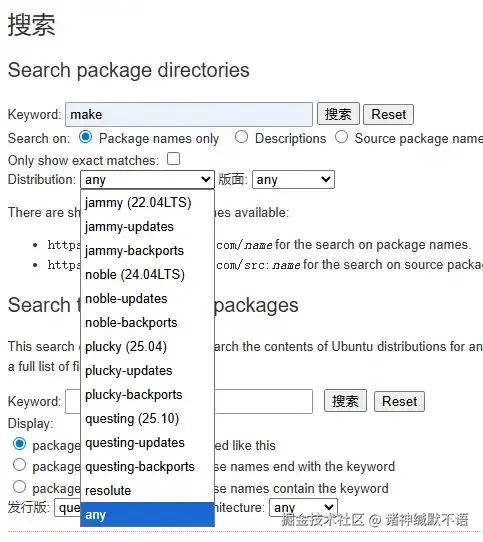This screenshot has height=542, width=483.
Task: Select first Display radio option, ending 'like this'
Action: tap(19, 443)
